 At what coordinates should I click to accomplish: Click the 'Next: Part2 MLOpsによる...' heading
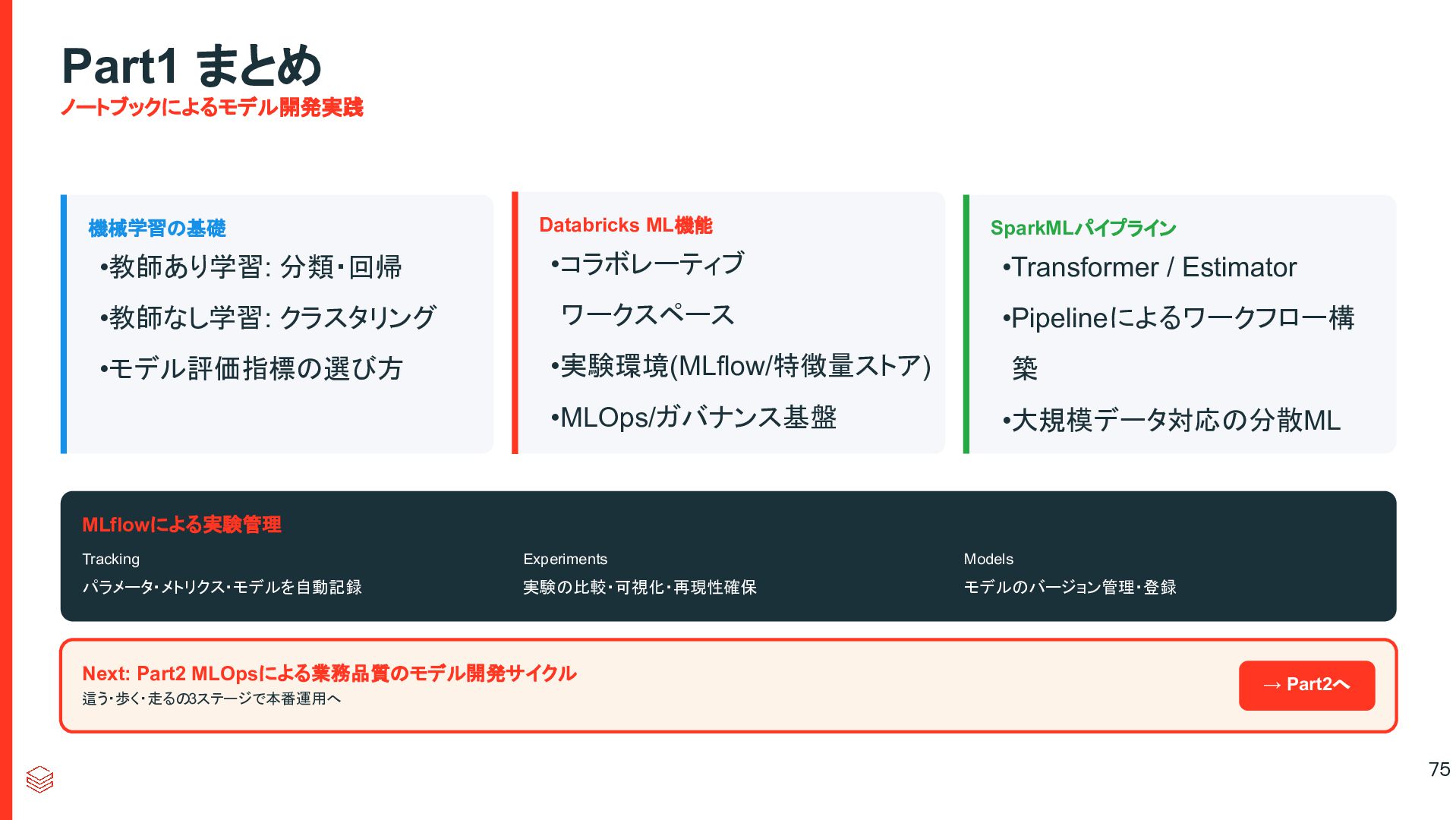point(329,673)
